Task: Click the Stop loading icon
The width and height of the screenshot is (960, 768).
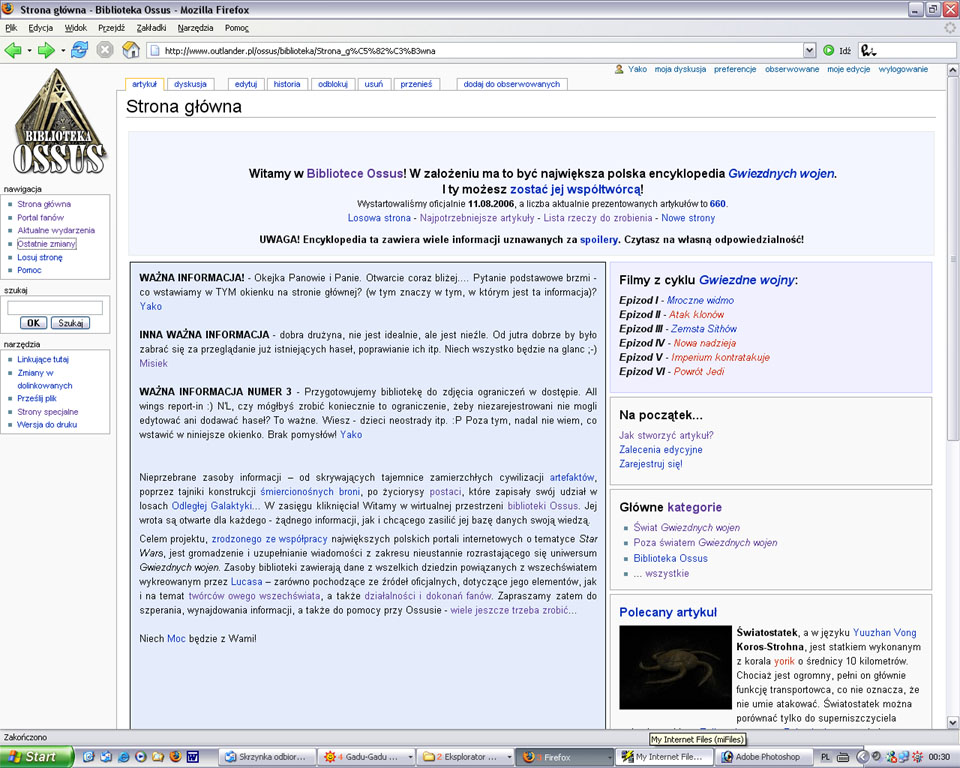Action: click(105, 50)
